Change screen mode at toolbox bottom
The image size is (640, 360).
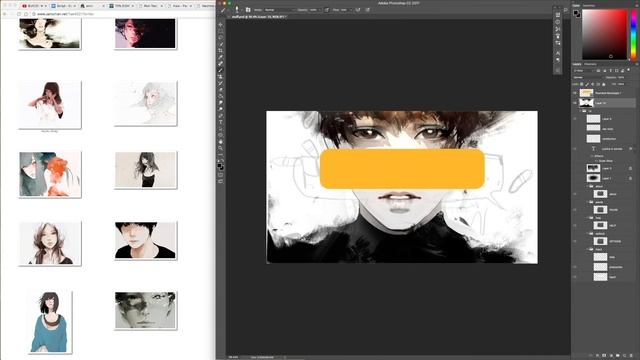221,181
